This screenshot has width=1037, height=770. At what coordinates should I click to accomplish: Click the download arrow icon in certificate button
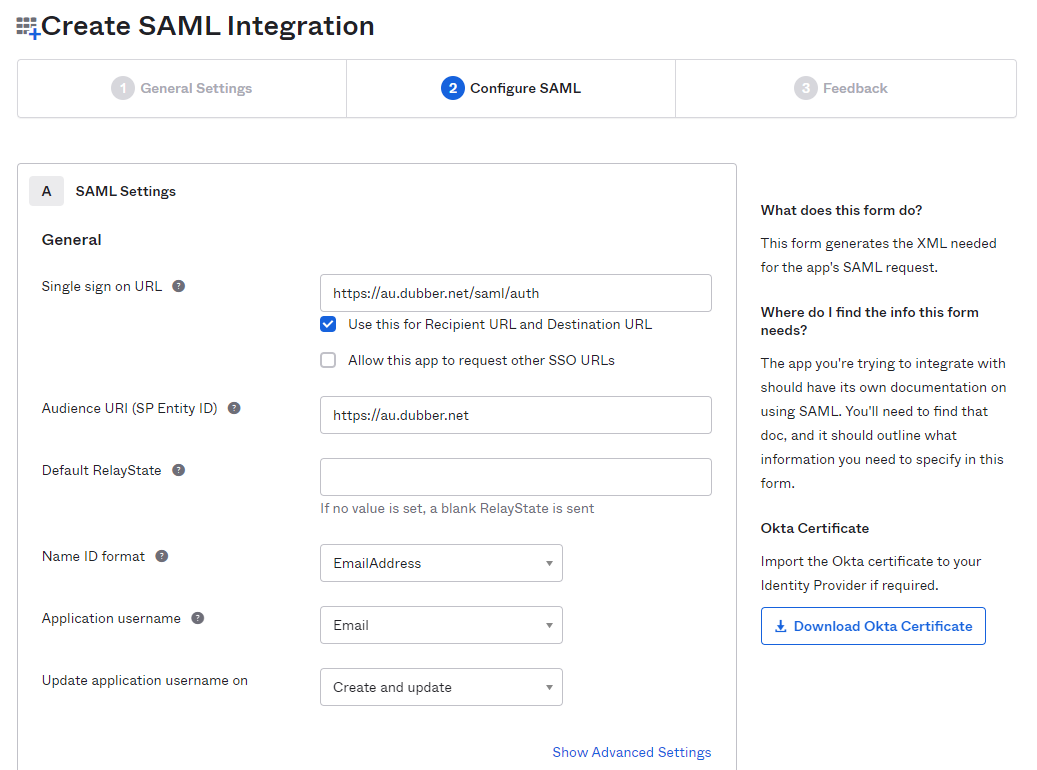780,626
